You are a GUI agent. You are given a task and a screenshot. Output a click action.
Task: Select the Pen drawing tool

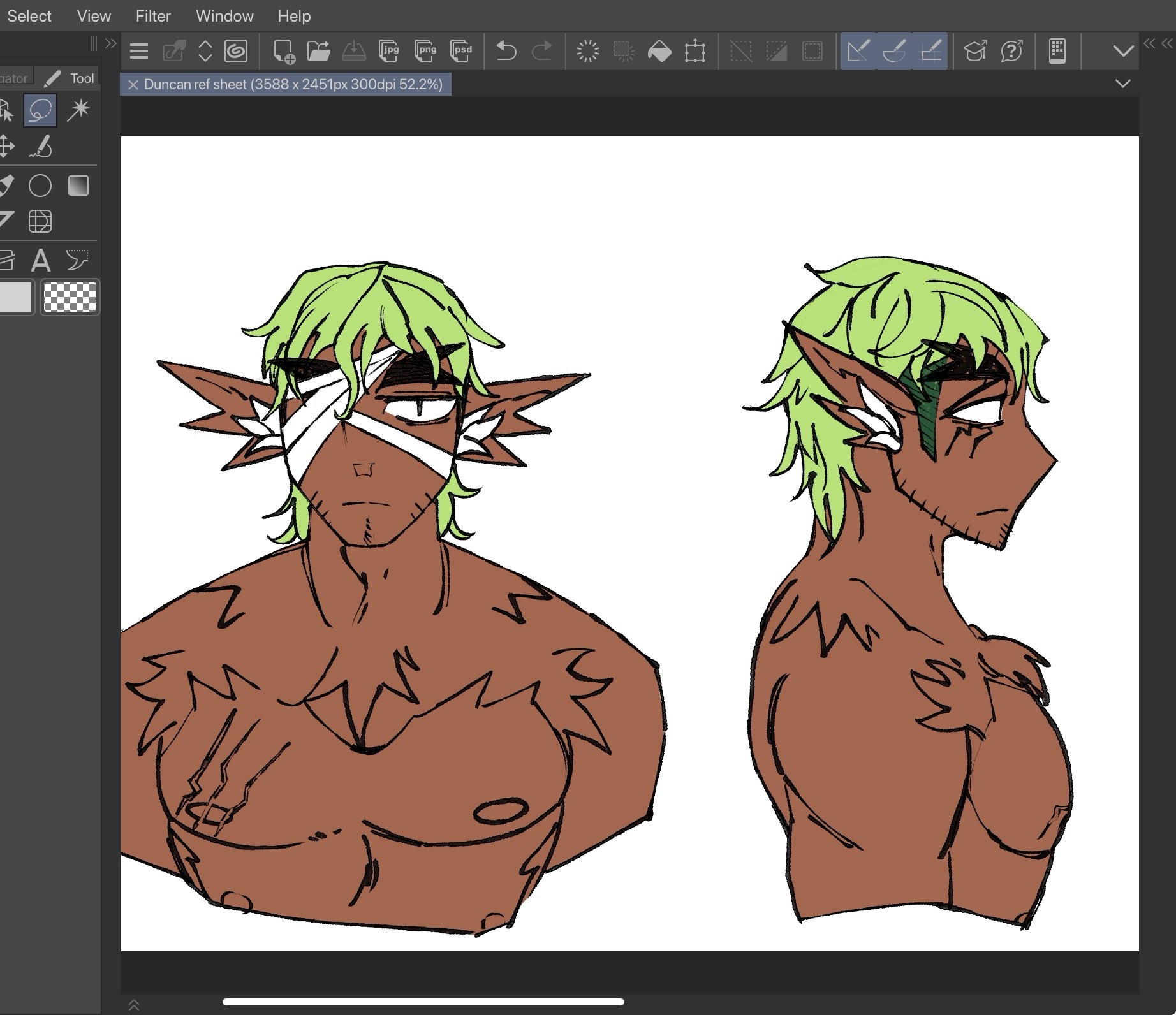[40, 146]
